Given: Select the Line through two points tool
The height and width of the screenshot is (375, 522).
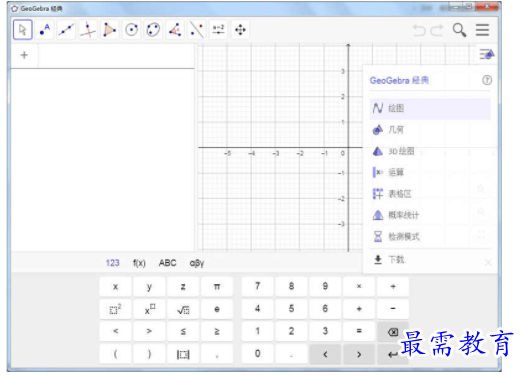Looking at the screenshot, I should (x=66, y=30).
